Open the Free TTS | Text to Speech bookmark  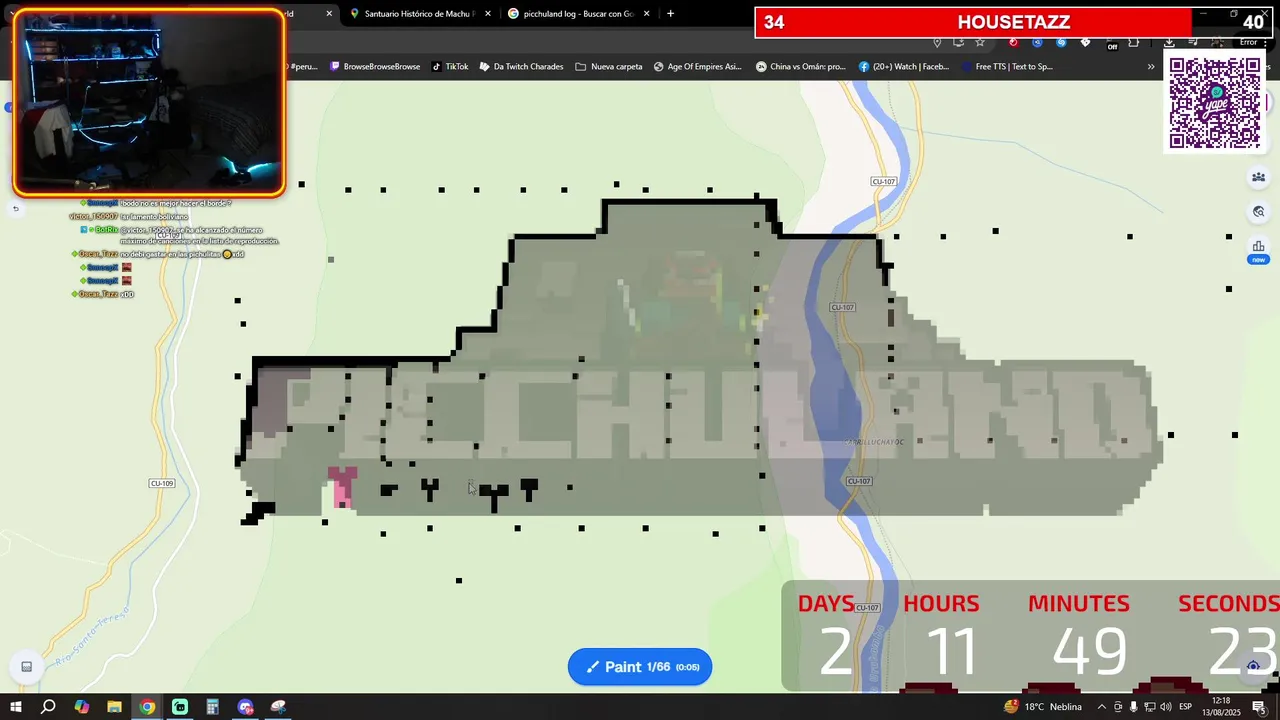tap(1006, 67)
